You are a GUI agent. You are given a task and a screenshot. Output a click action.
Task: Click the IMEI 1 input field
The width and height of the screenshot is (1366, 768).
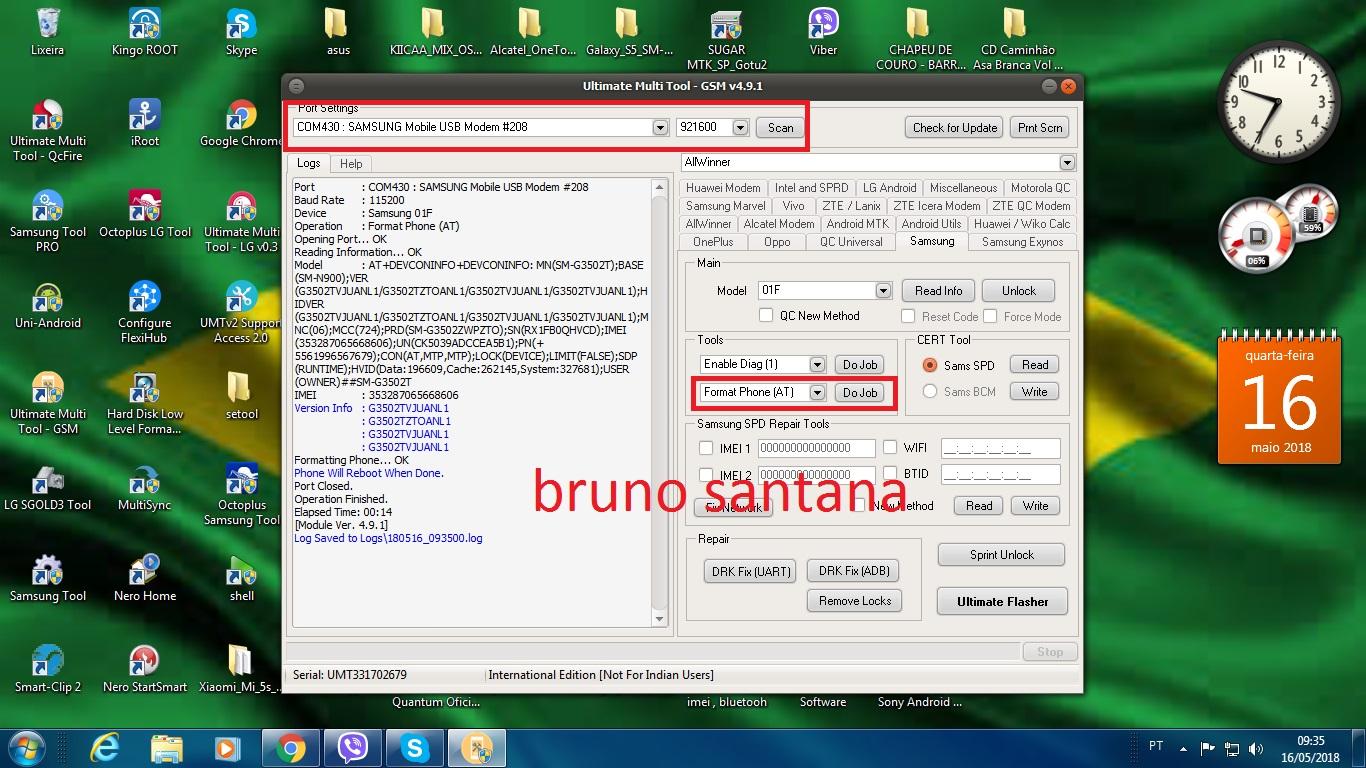point(817,448)
